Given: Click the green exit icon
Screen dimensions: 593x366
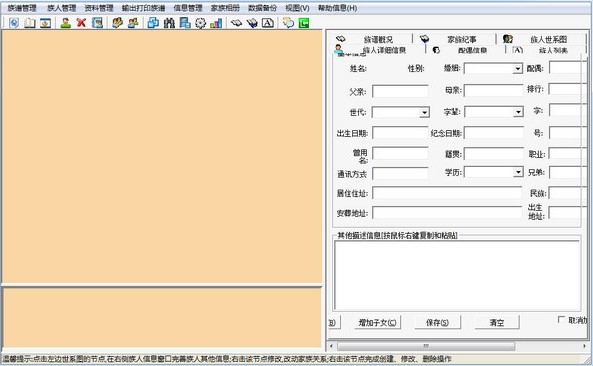Looking at the screenshot, I should tap(304, 23).
